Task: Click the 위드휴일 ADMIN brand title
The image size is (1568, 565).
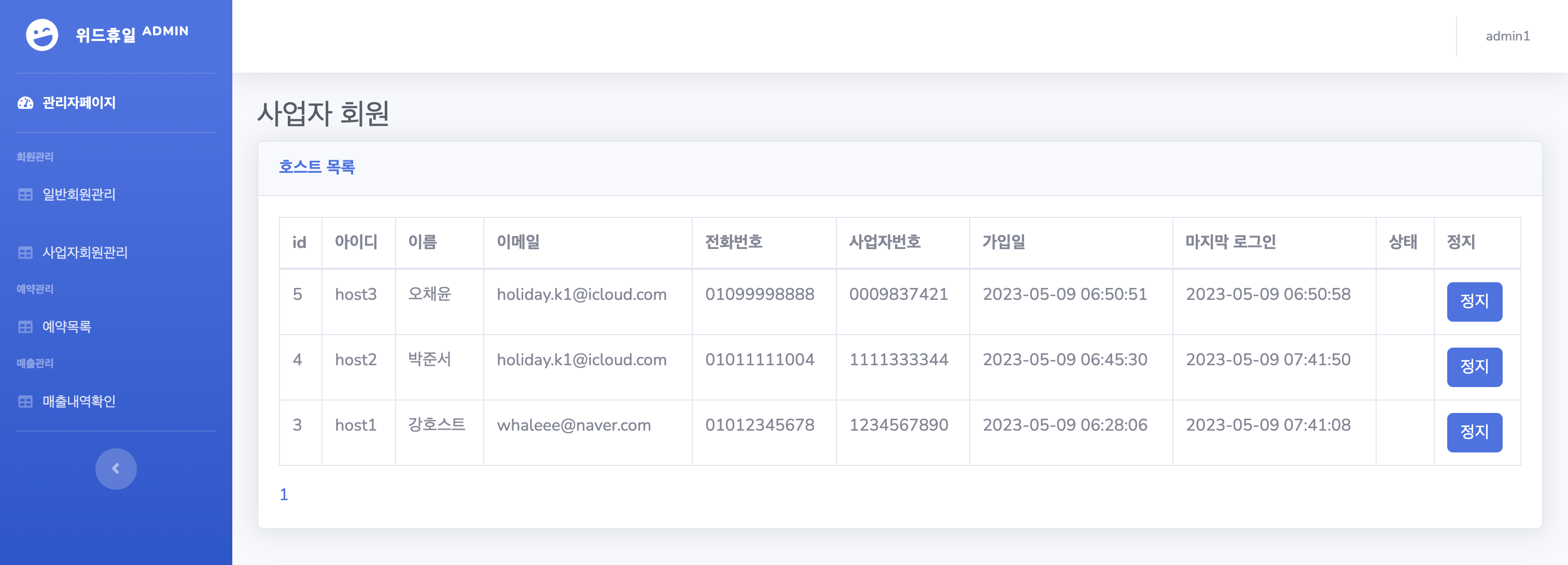Action: coord(132,34)
